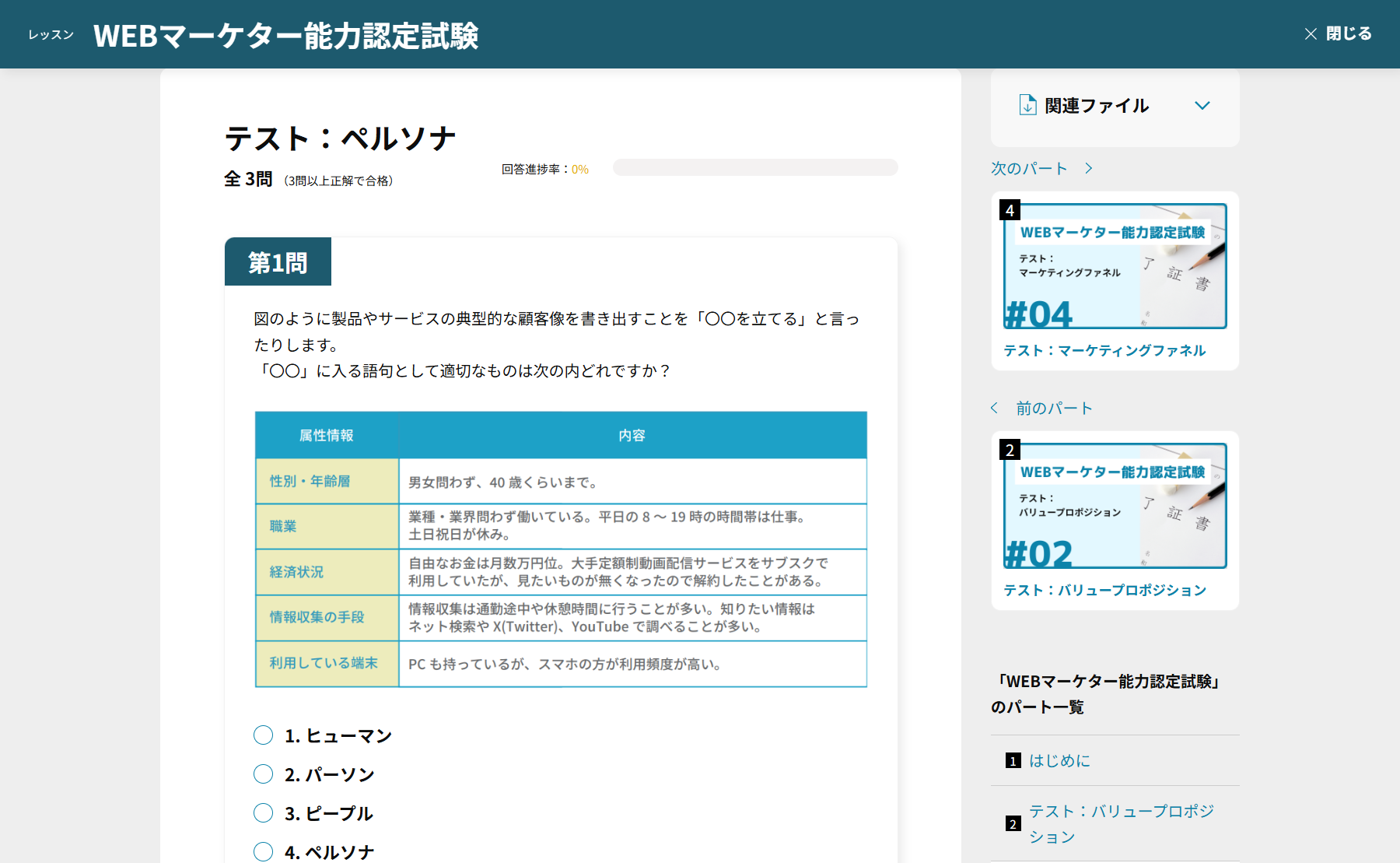Click the レッスン label in the header
1400x863 pixels.
pyautogui.click(x=49, y=34)
